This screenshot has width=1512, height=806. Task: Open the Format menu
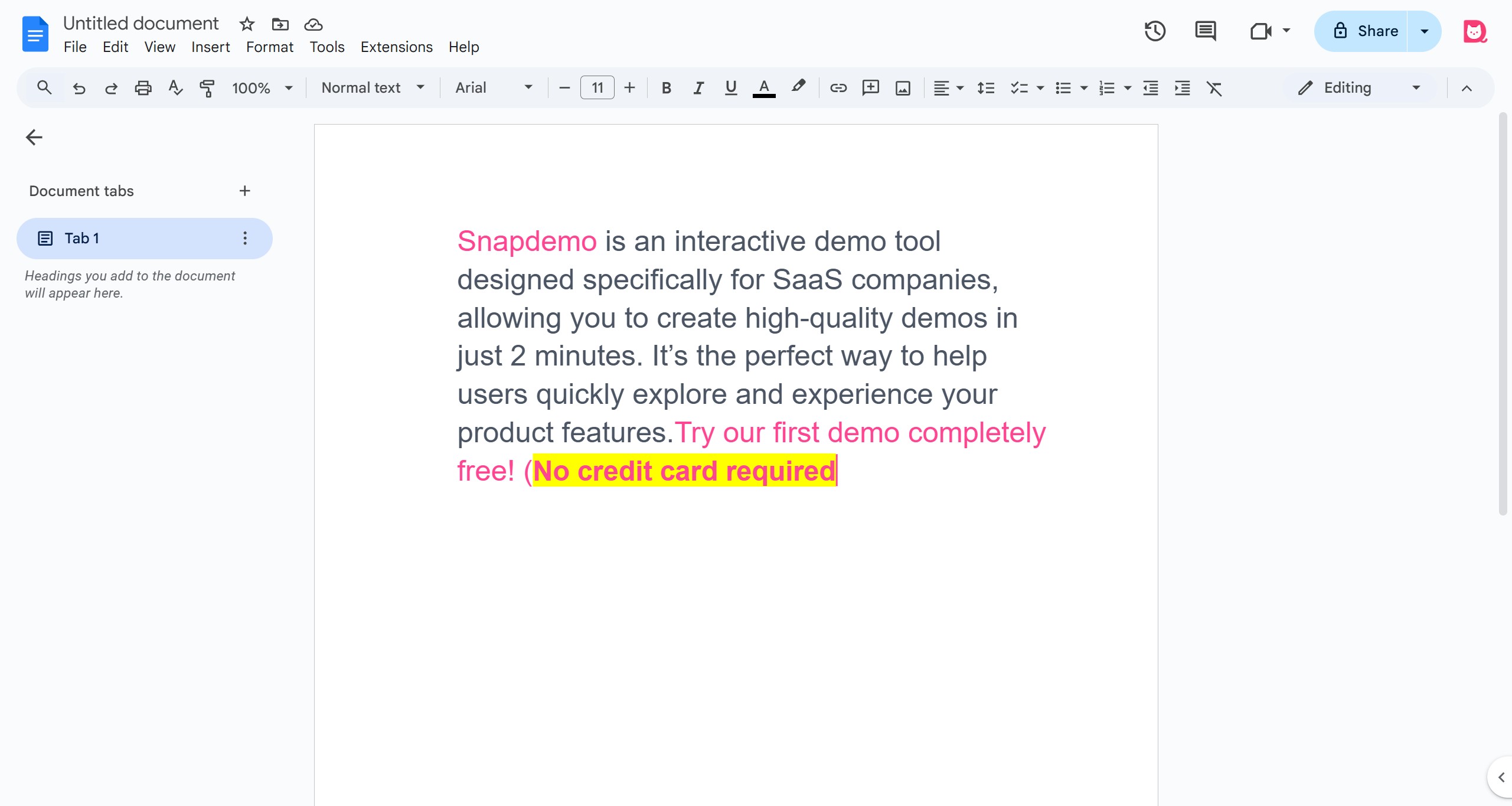pos(270,47)
